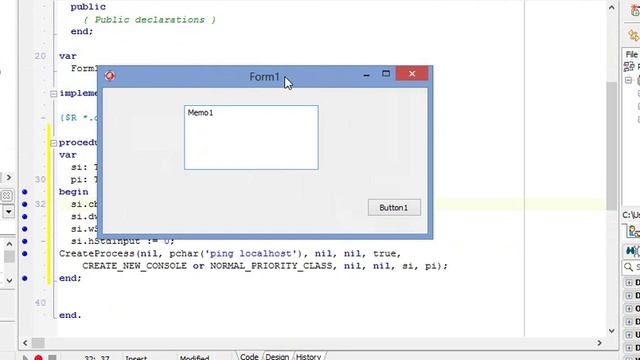Collapse the project tree node in Project Manager

click(x=629, y=80)
